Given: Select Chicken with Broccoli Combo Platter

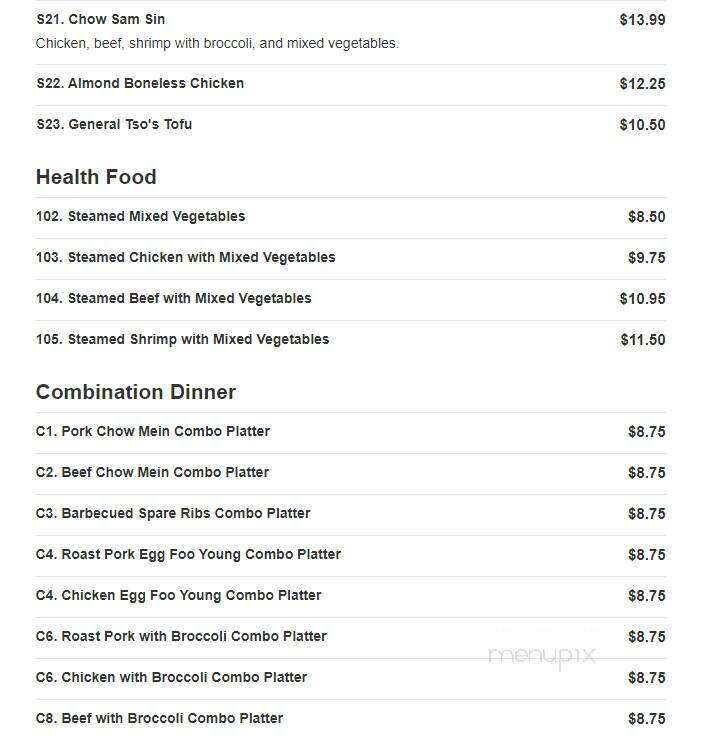Looking at the screenshot, I should click(351, 678).
